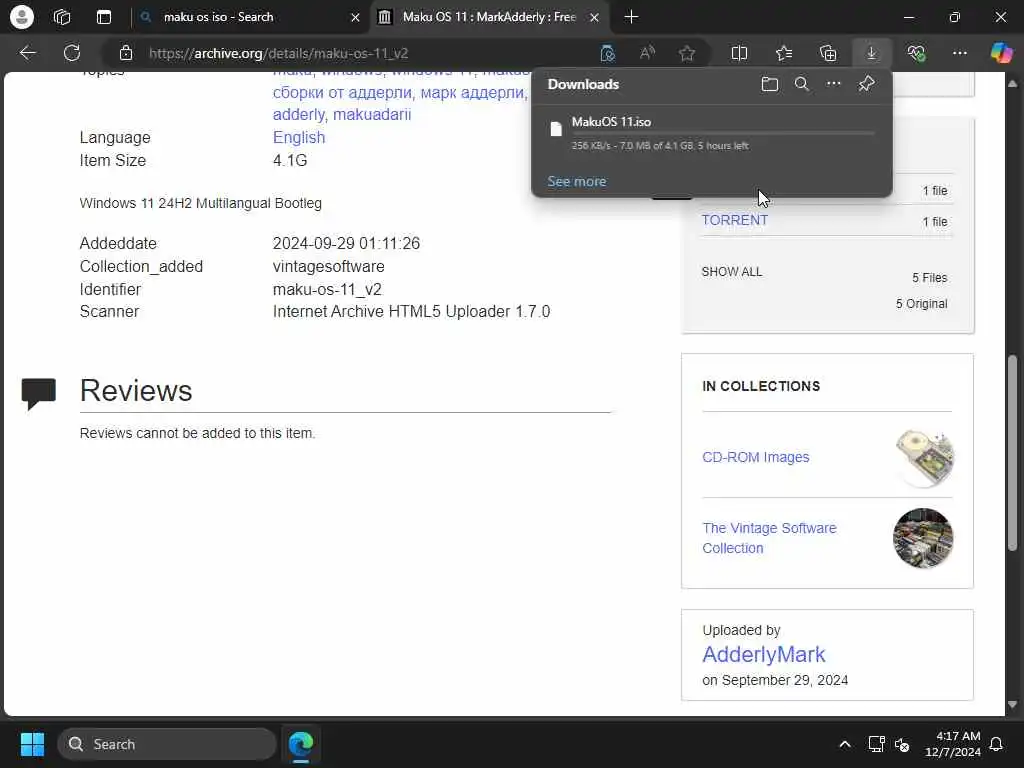Open the TORRENT download option
The height and width of the screenshot is (768, 1024).
pos(735,220)
